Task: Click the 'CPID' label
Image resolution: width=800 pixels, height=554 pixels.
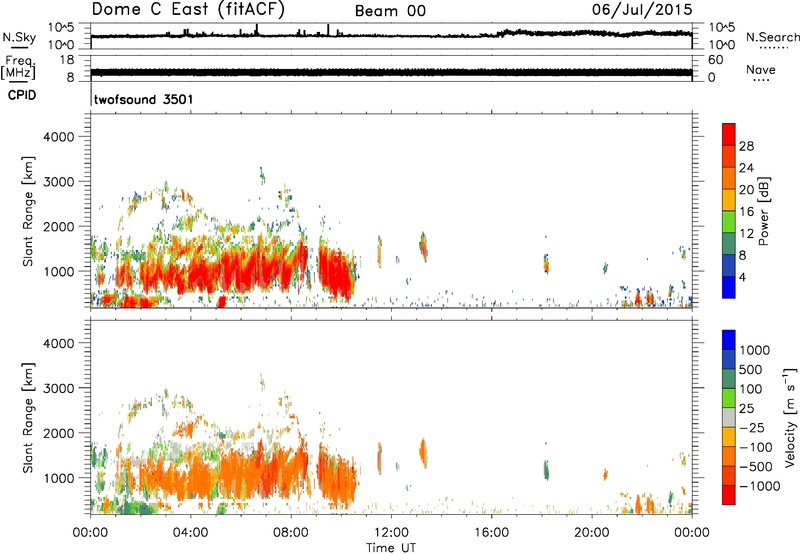Action: 22,95
